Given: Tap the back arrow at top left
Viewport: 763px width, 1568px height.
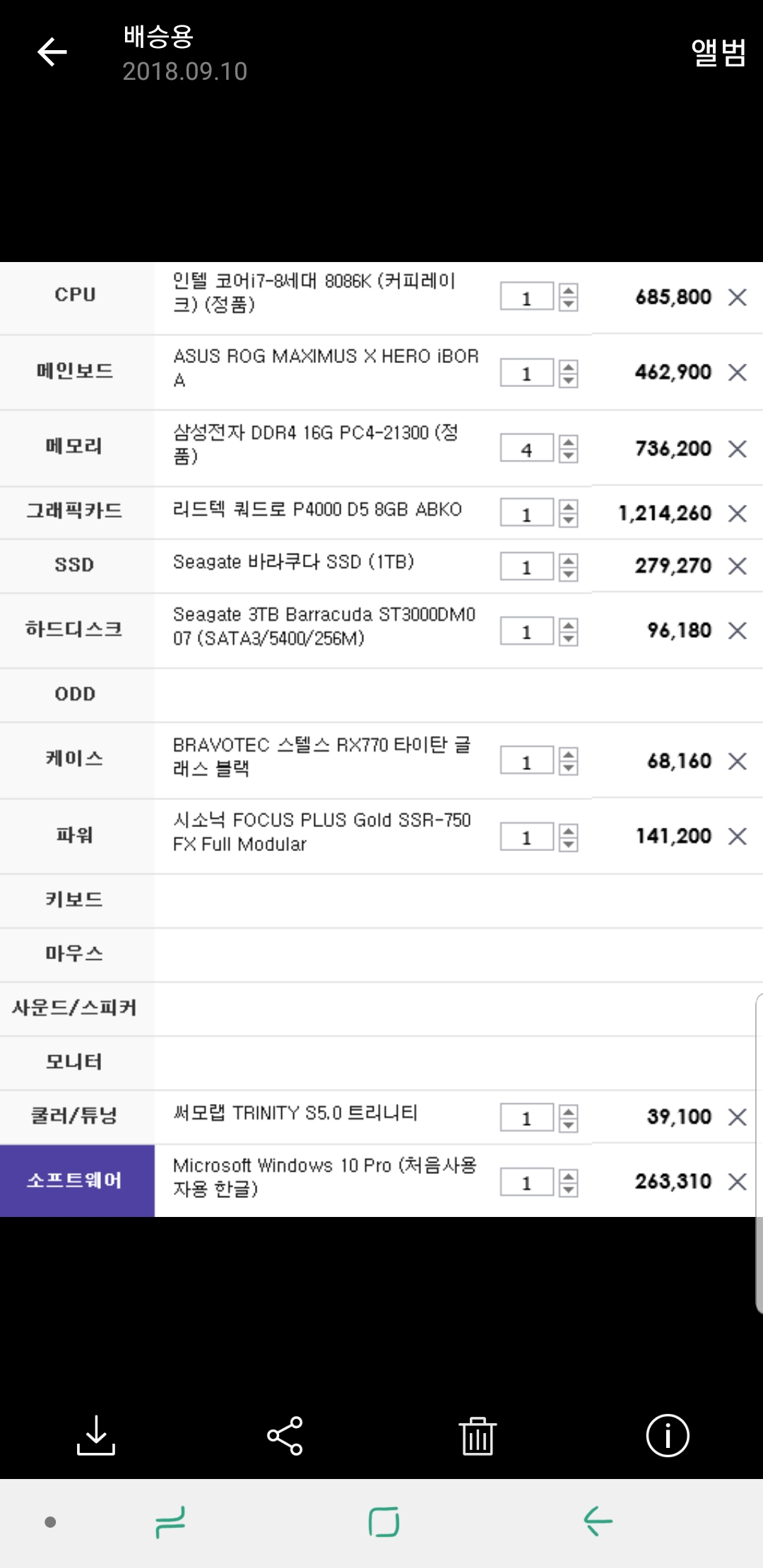Looking at the screenshot, I should (52, 52).
